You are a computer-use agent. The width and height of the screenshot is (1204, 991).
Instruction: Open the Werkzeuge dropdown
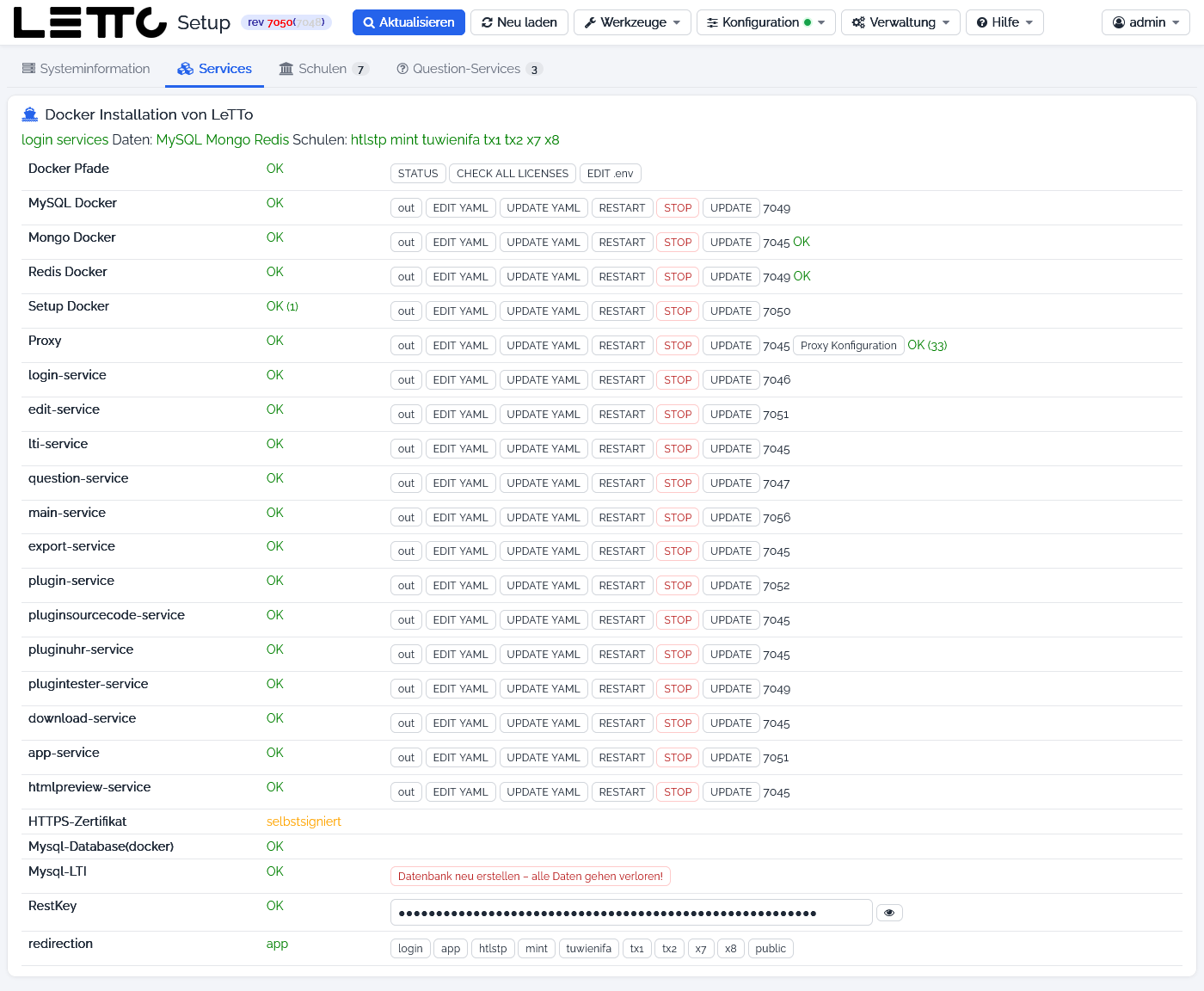(632, 22)
